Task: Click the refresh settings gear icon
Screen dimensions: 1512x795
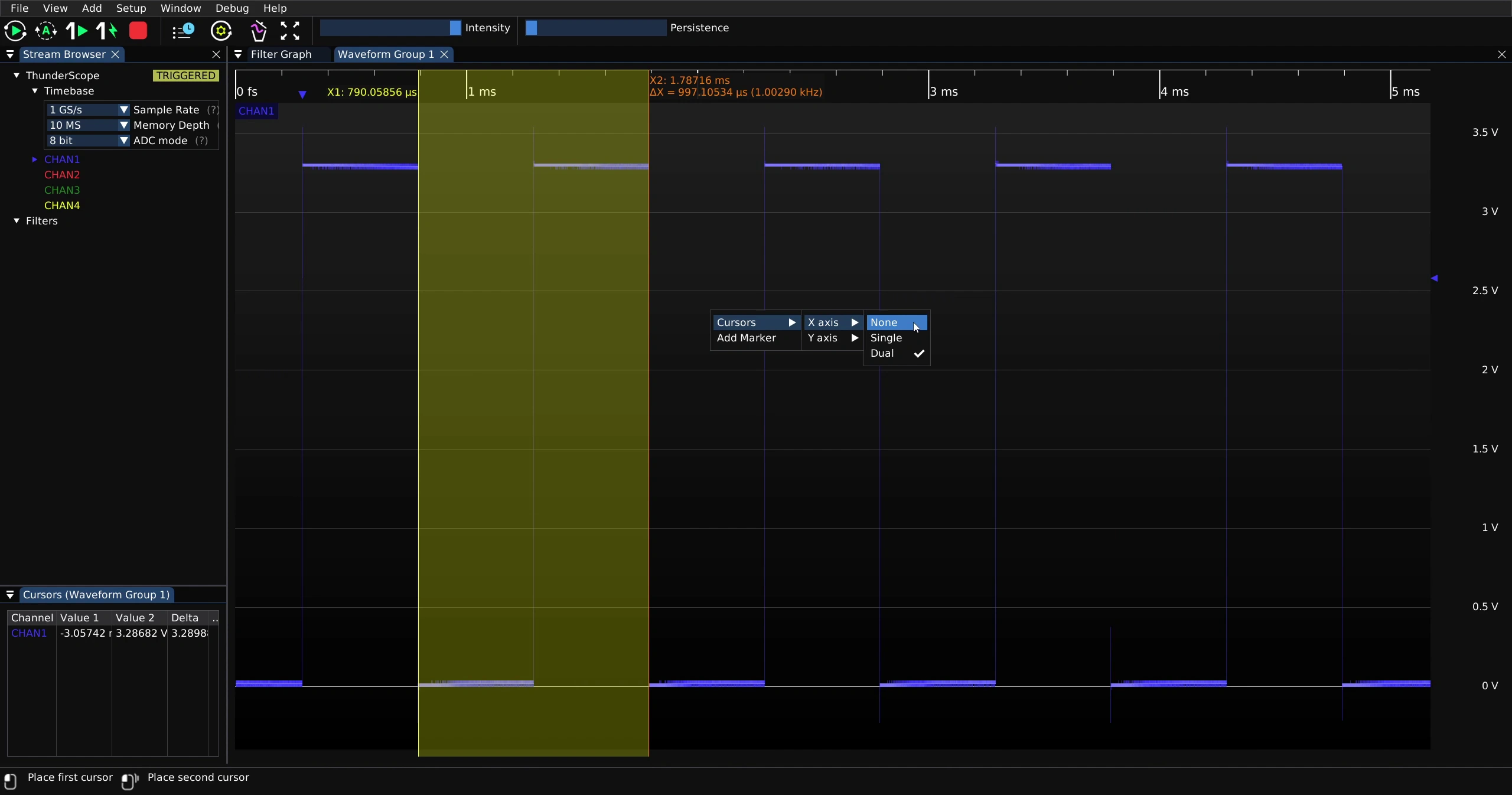Action: pyautogui.click(x=221, y=31)
